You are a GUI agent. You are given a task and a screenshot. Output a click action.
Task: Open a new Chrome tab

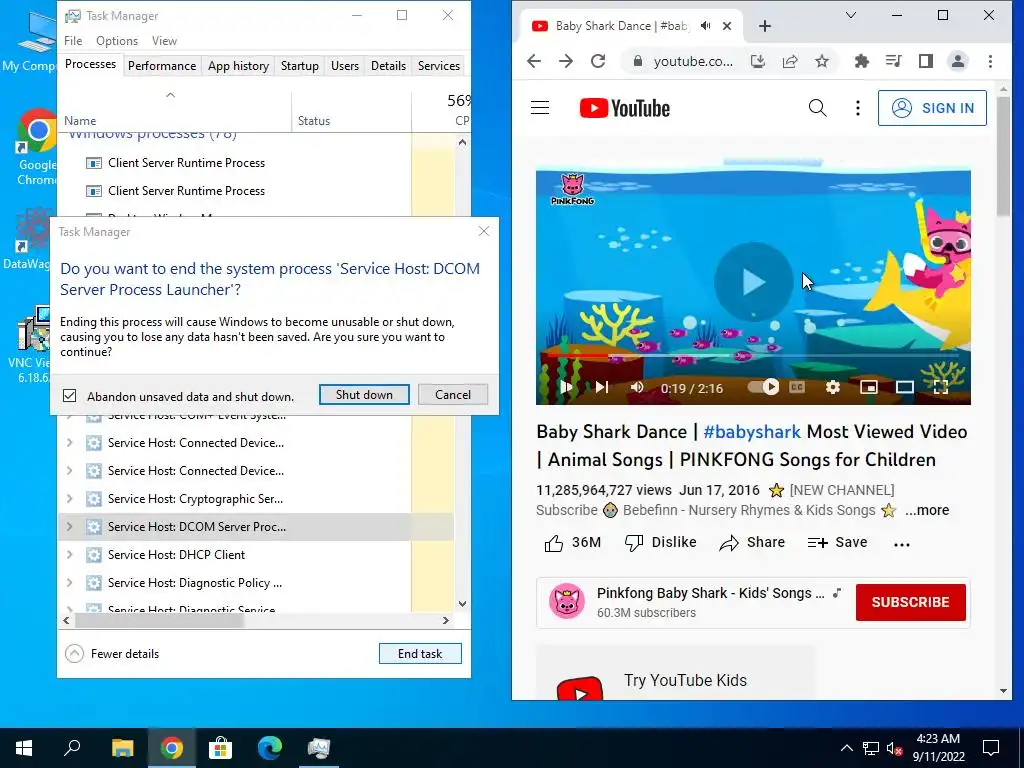click(765, 26)
